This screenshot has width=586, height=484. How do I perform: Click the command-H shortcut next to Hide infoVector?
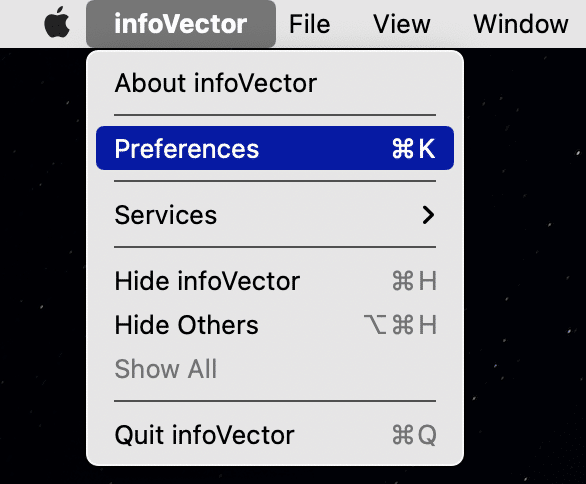(x=414, y=281)
